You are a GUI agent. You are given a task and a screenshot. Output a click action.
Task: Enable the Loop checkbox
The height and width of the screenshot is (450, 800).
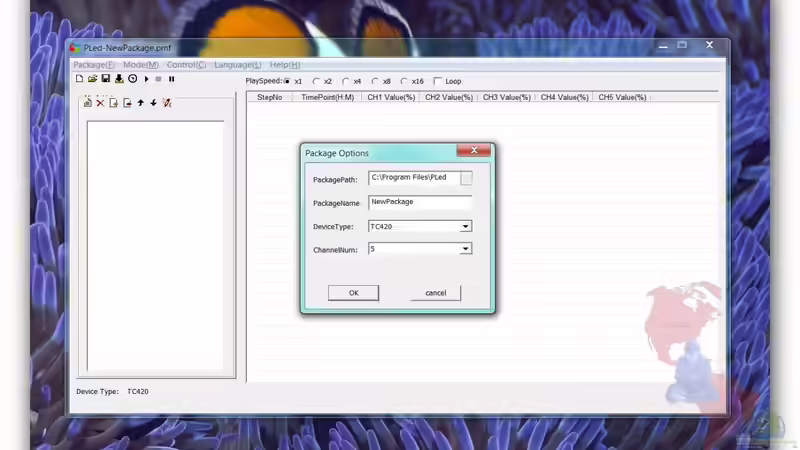click(x=438, y=81)
